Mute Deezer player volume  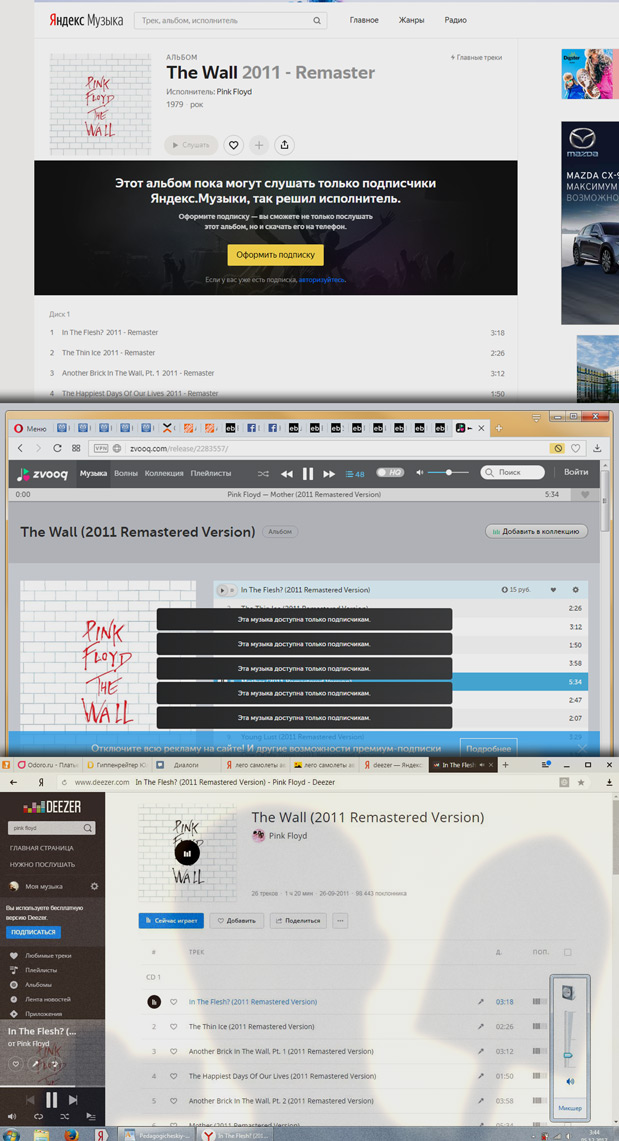(x=12, y=1116)
